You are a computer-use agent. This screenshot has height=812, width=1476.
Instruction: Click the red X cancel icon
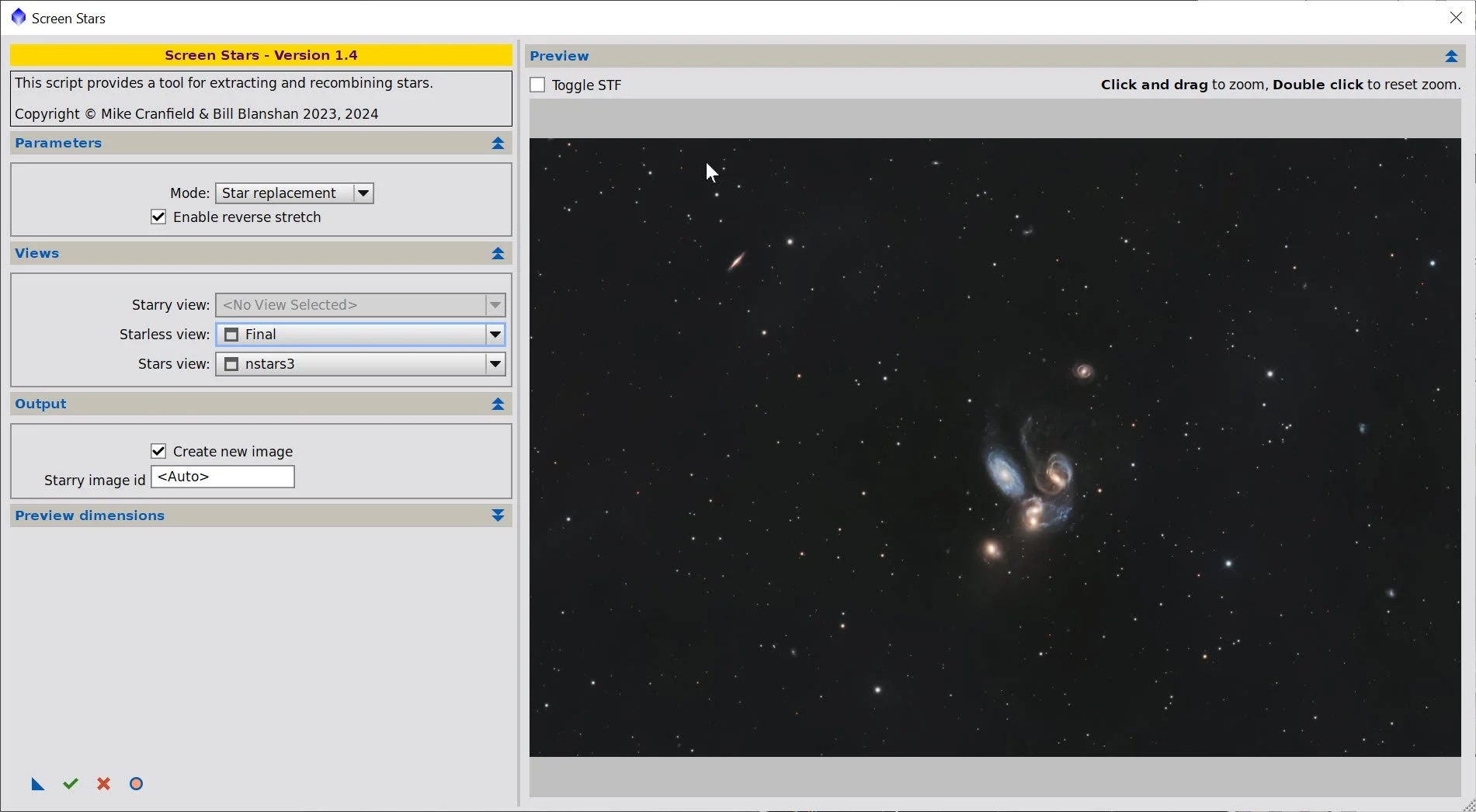pos(103,784)
